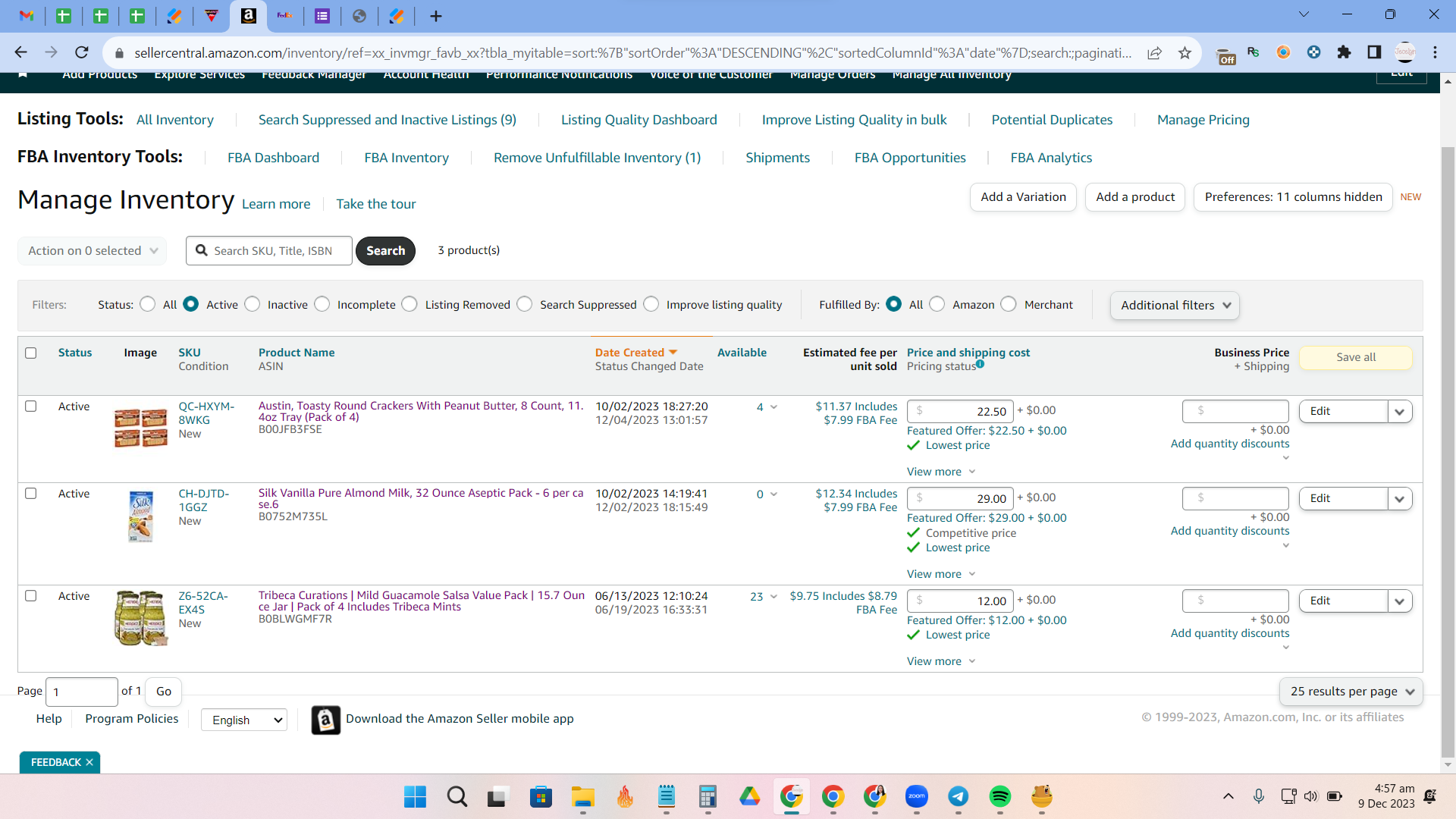
Task: Click the Add a Variation button
Action: point(1023,197)
